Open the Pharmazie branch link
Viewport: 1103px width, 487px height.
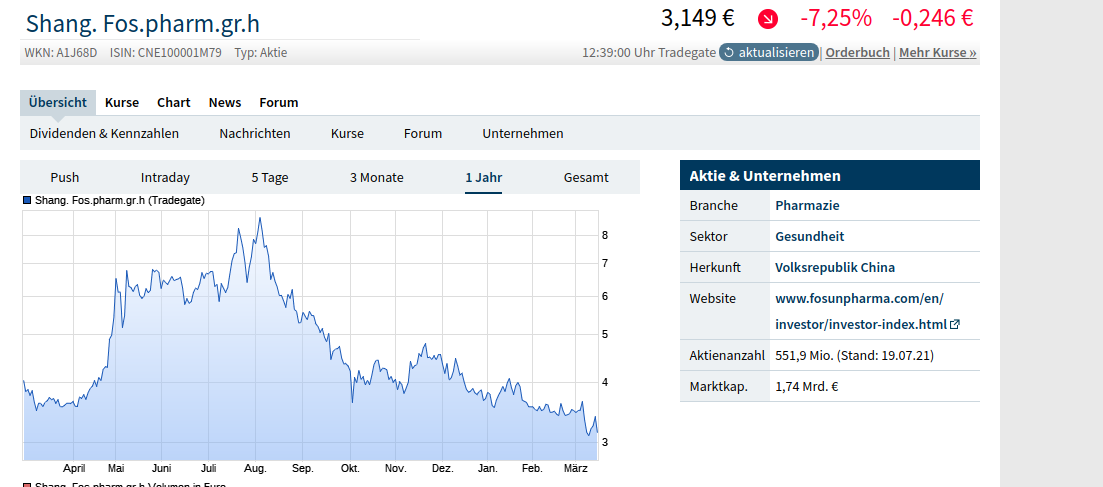pyautogui.click(x=807, y=205)
